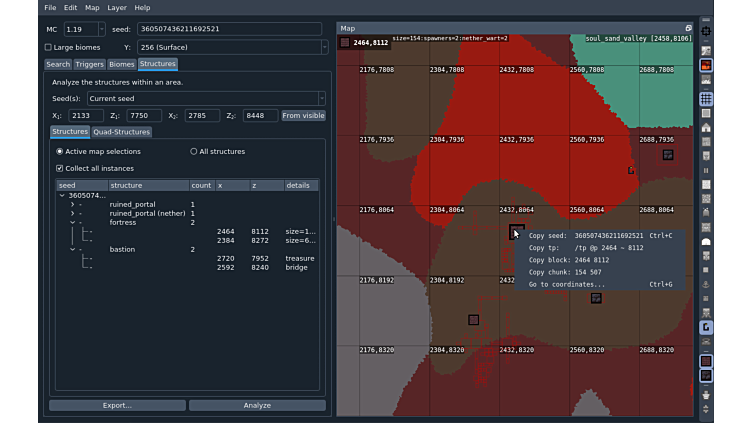Viewport: 752px width, 423px height.
Task: Collapse the bastion tree row
Action: tap(72, 249)
